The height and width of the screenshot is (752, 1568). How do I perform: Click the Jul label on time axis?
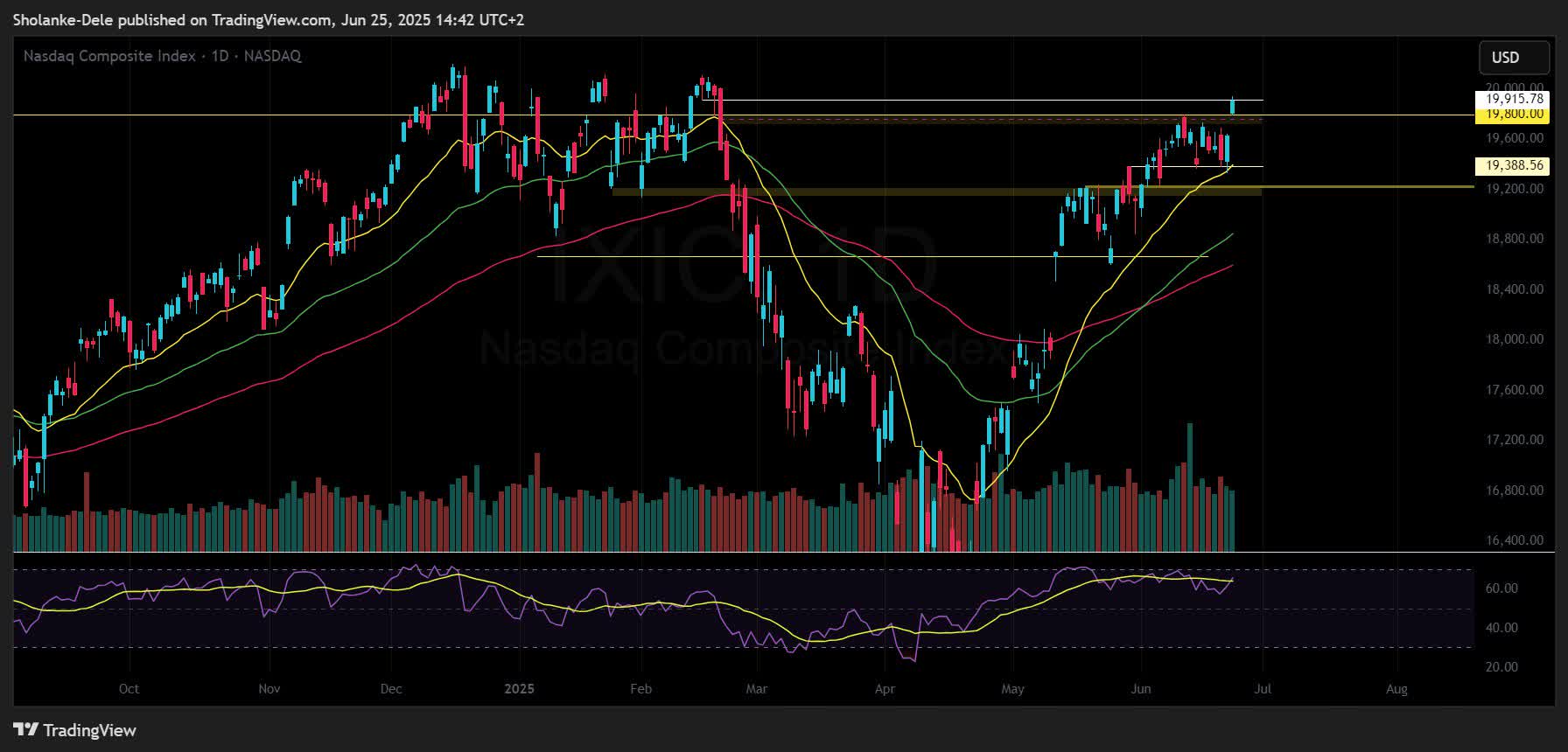click(1263, 689)
